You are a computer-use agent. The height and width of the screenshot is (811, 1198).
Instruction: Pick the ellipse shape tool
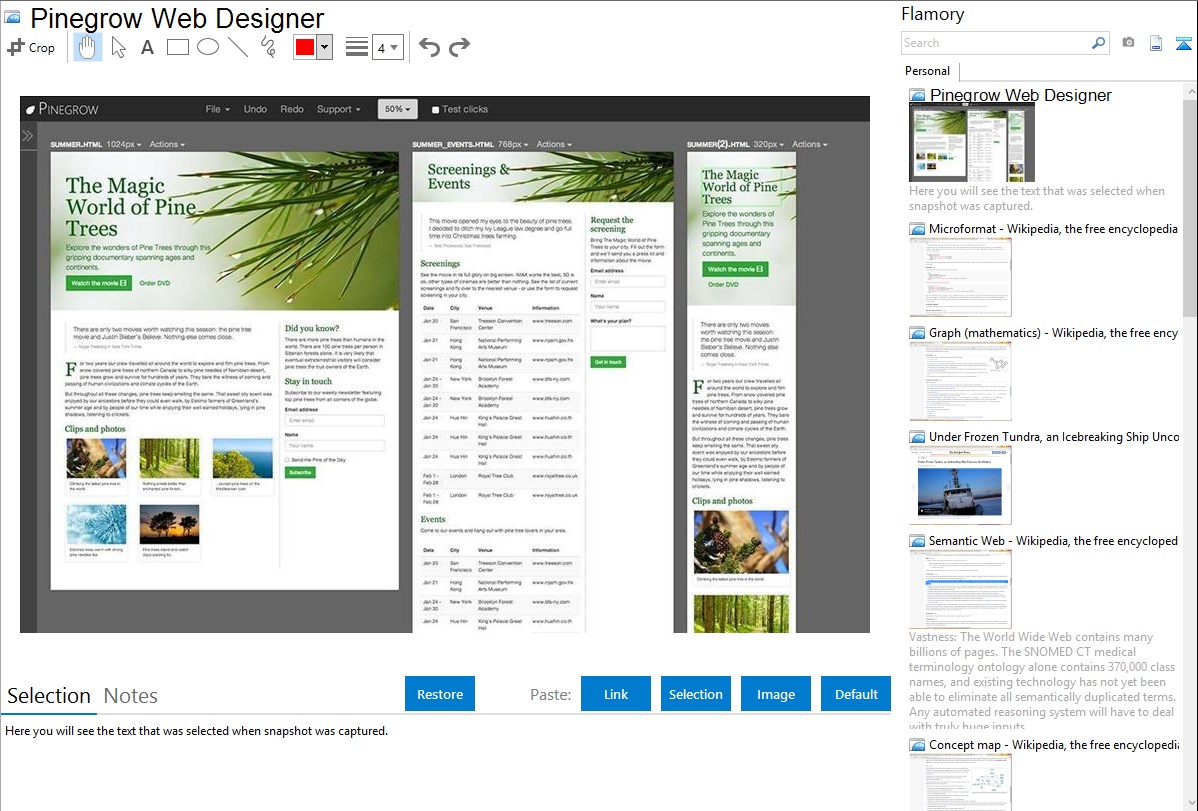pos(208,47)
